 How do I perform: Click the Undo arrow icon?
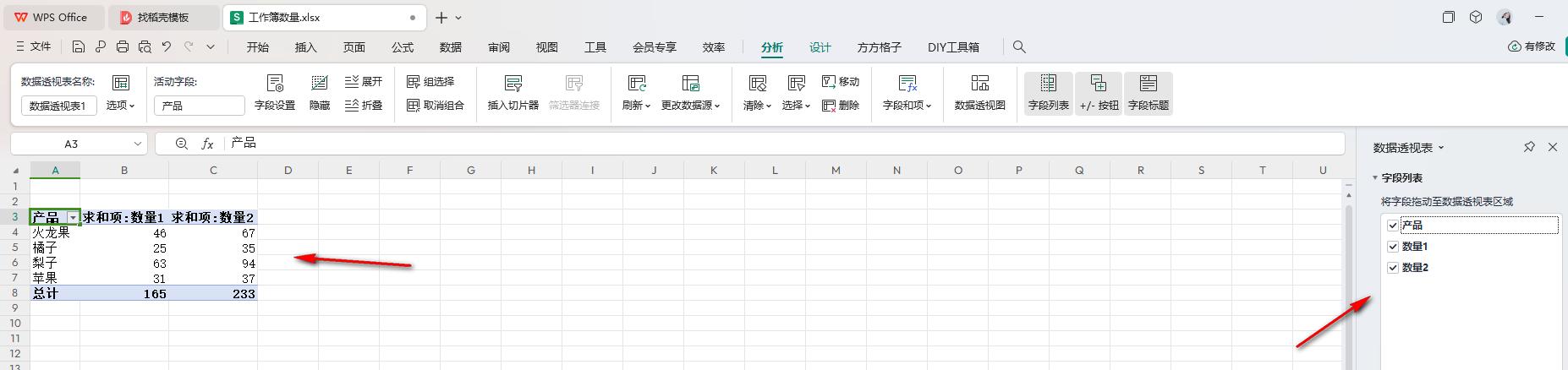click(x=167, y=46)
